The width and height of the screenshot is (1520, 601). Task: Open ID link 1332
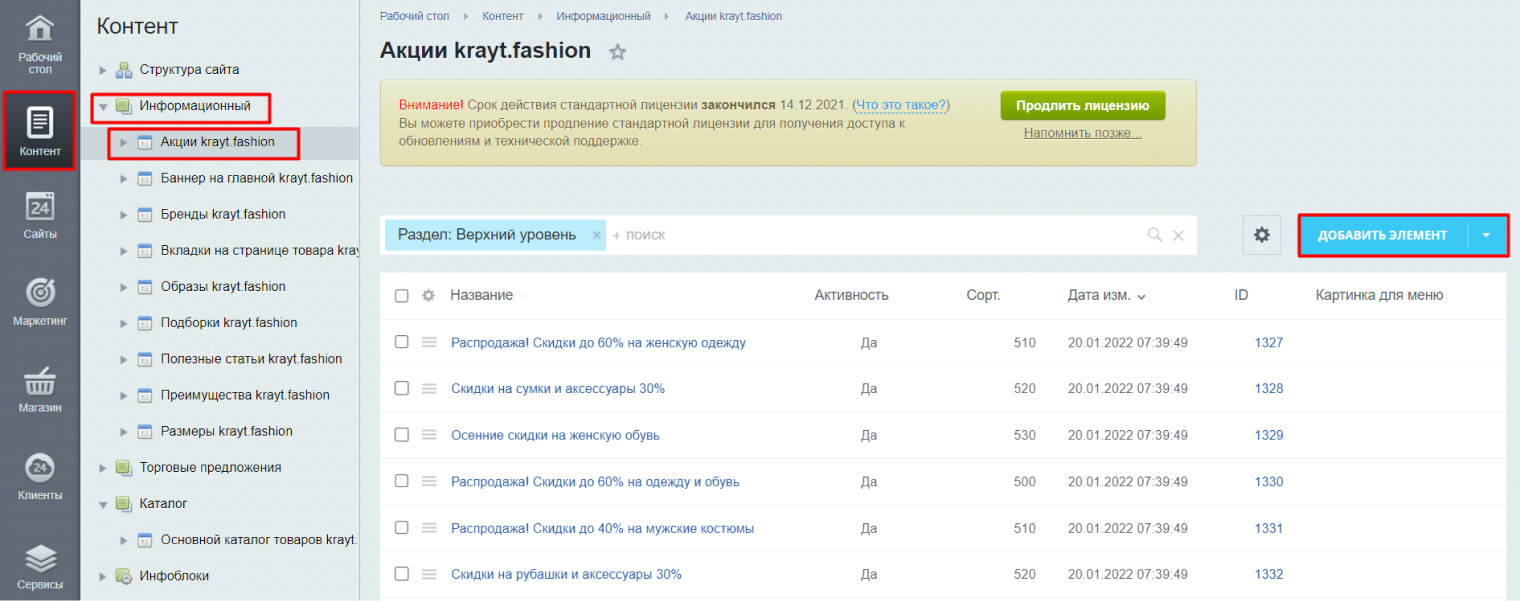coord(1268,574)
